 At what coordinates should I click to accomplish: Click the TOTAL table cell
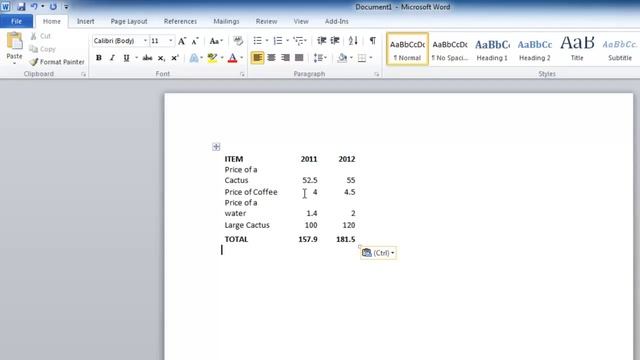click(x=236, y=239)
